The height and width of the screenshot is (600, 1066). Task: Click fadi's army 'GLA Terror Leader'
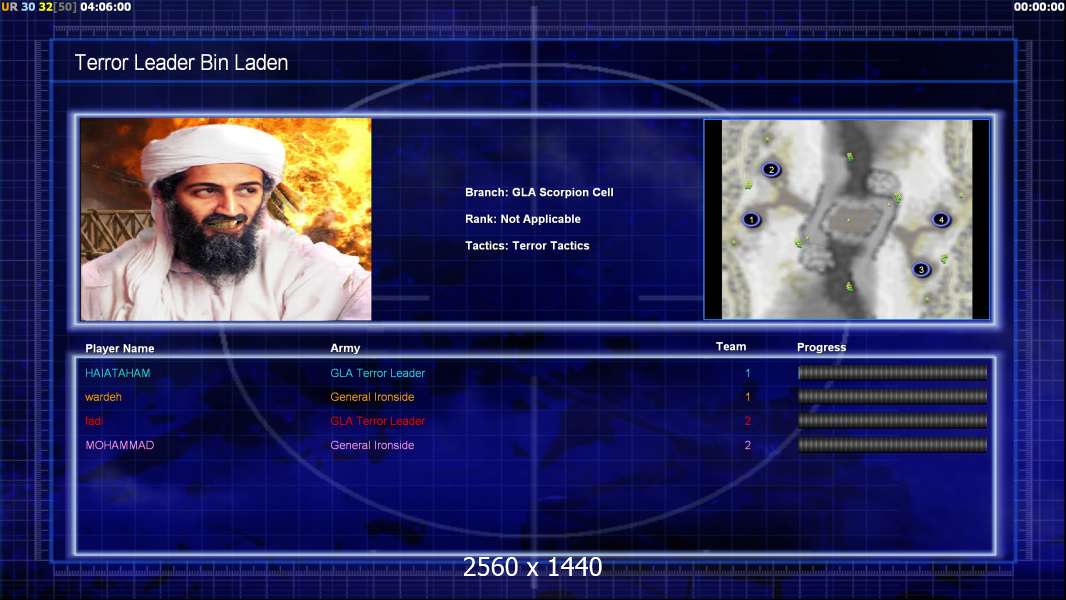click(x=377, y=421)
